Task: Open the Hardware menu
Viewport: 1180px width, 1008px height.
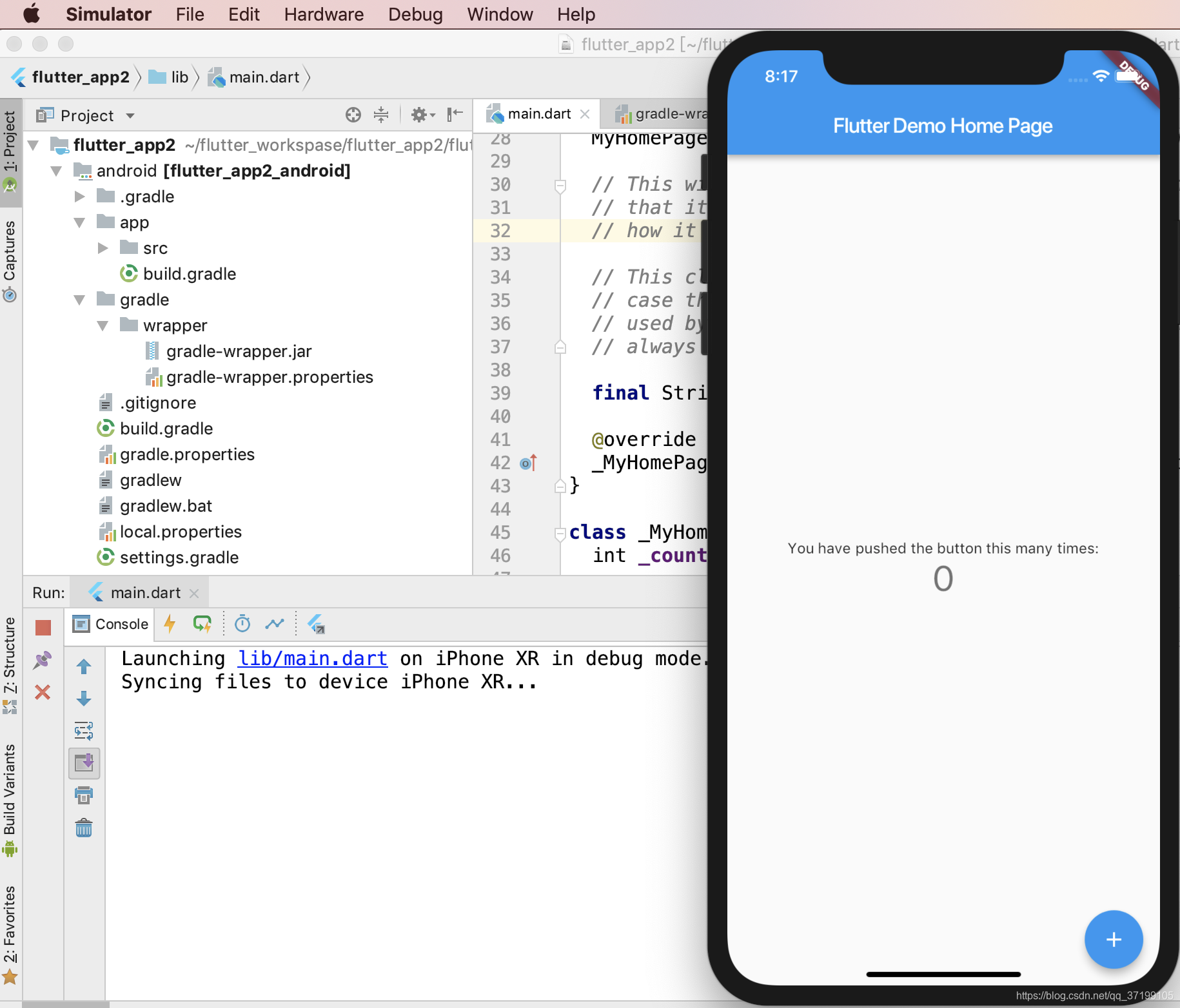Action: [324, 14]
